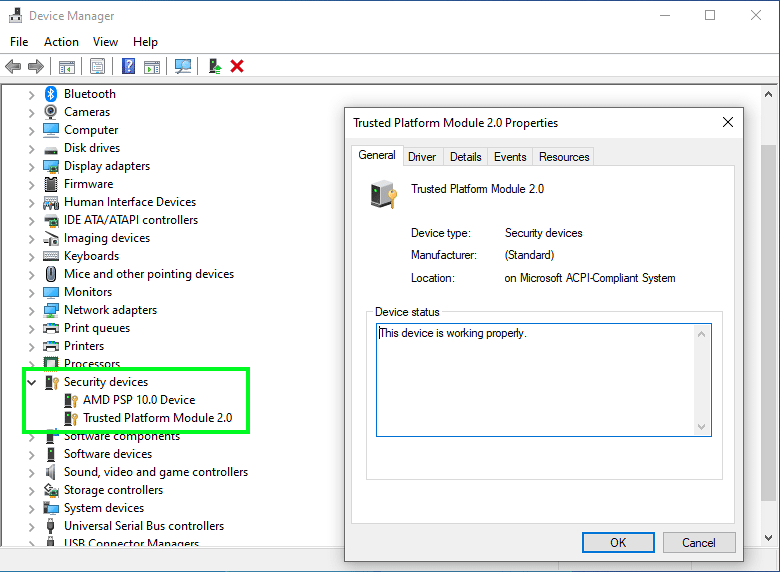Click the Sound, video and game controllers icon
This screenshot has width=780, height=572.
pyautogui.click(x=51, y=472)
